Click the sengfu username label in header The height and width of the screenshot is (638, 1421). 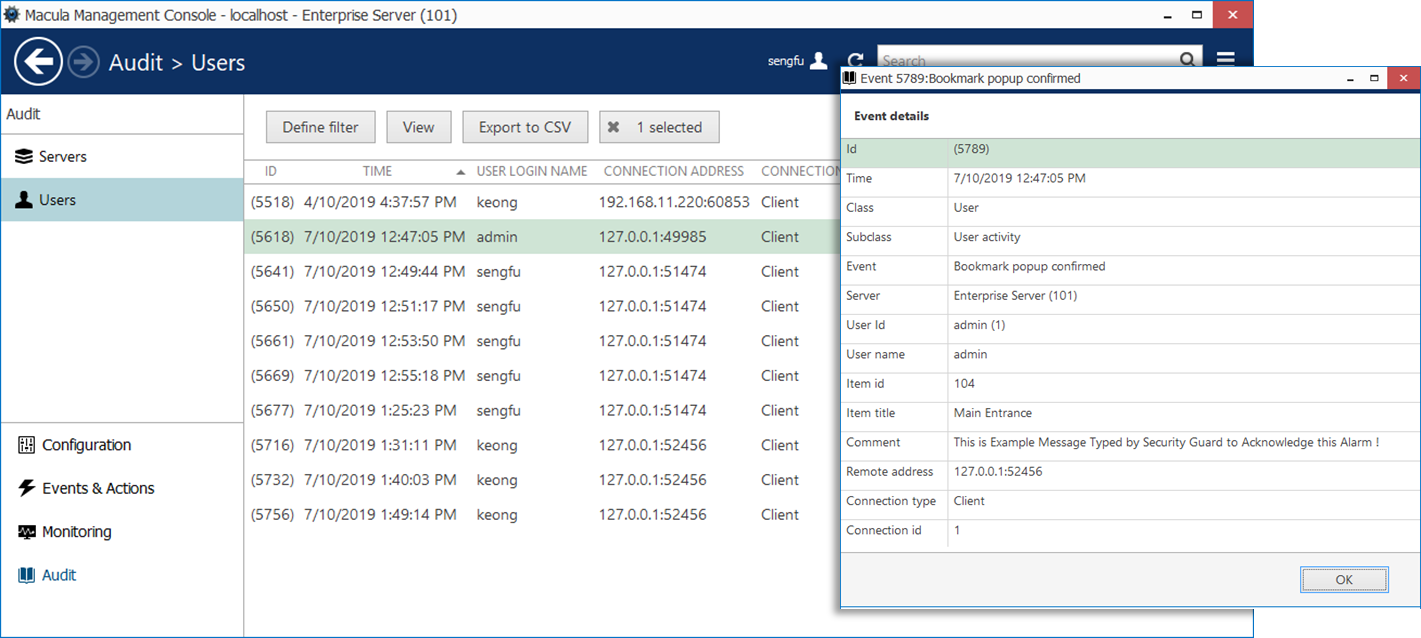coord(786,61)
